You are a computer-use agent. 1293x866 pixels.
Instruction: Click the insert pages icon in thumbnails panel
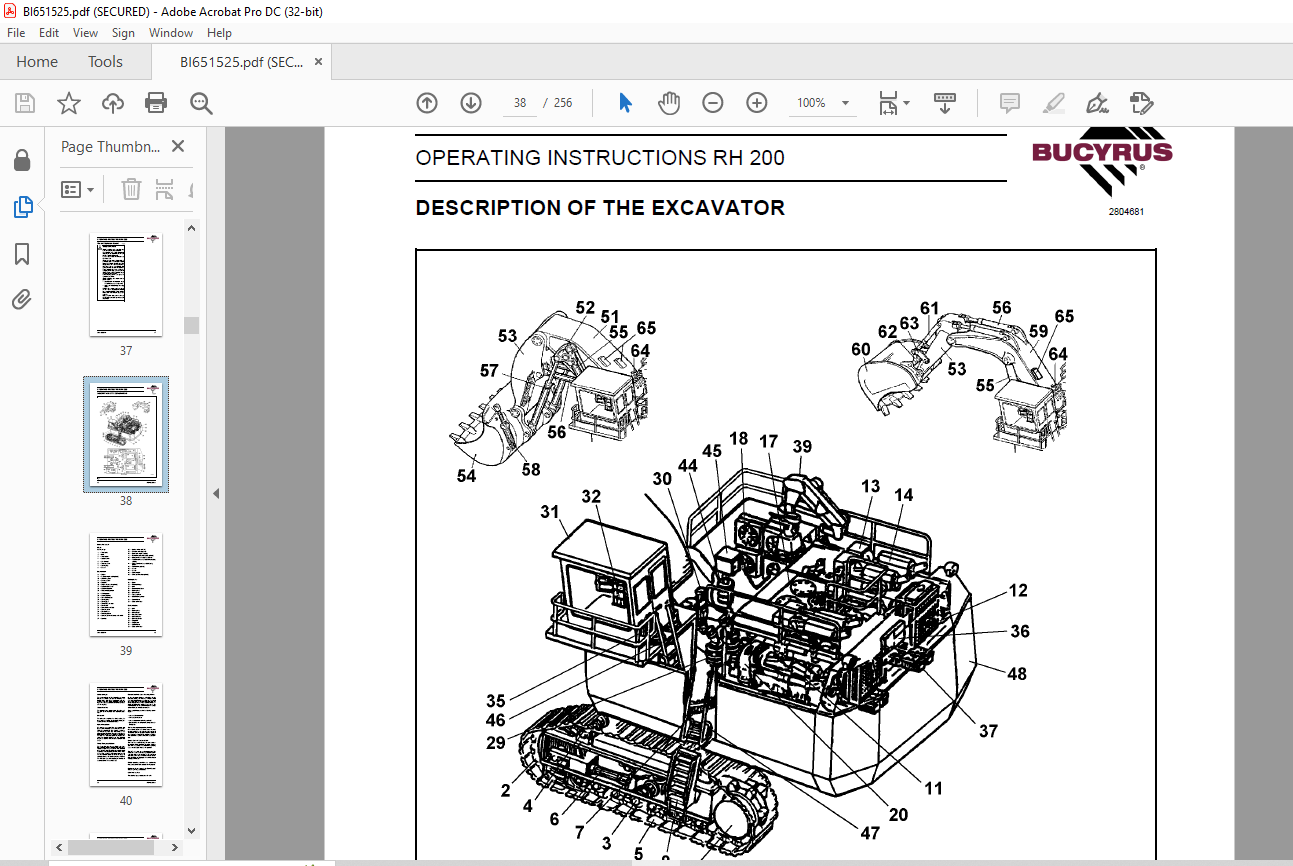coord(165,189)
